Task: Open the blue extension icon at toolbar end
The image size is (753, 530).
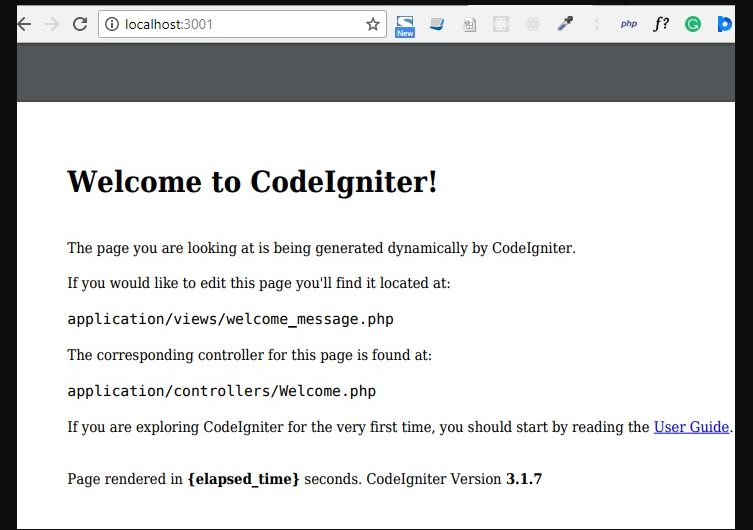Action: tap(724, 24)
